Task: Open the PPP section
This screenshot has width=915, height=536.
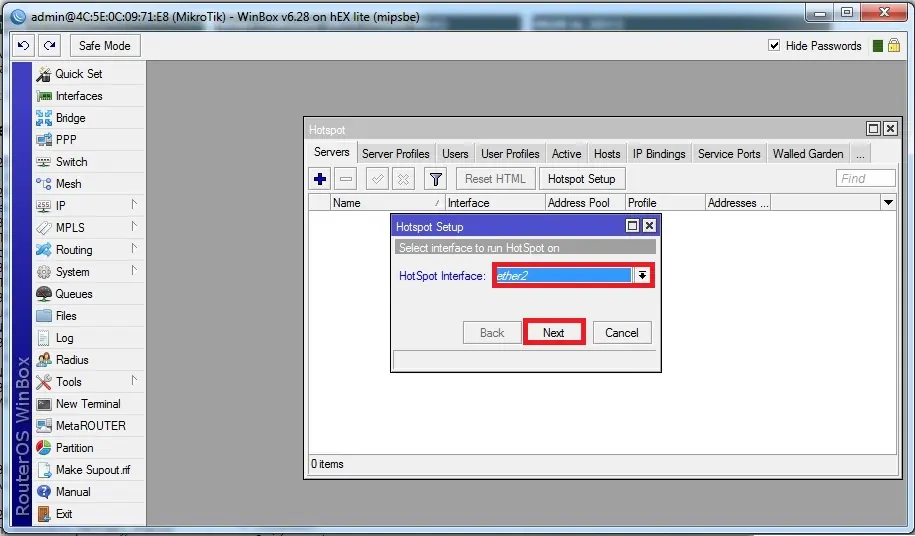Action: 89,140
